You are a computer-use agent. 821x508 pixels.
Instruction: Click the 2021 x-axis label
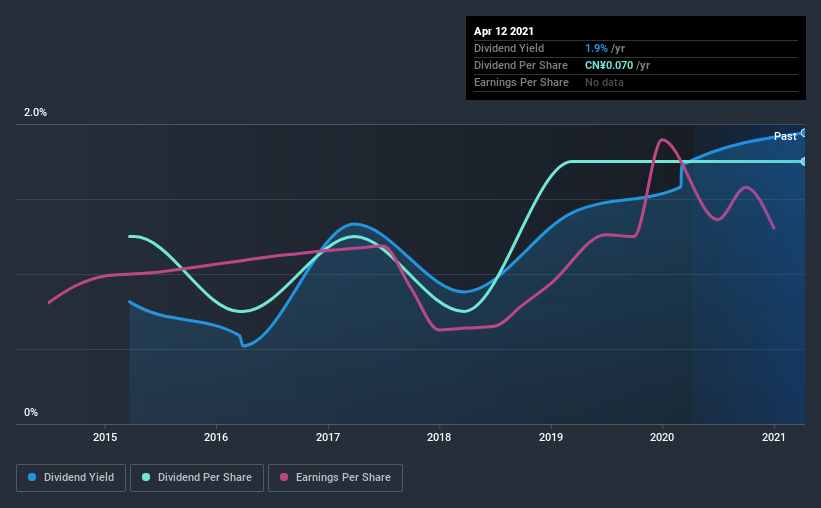pos(773,437)
